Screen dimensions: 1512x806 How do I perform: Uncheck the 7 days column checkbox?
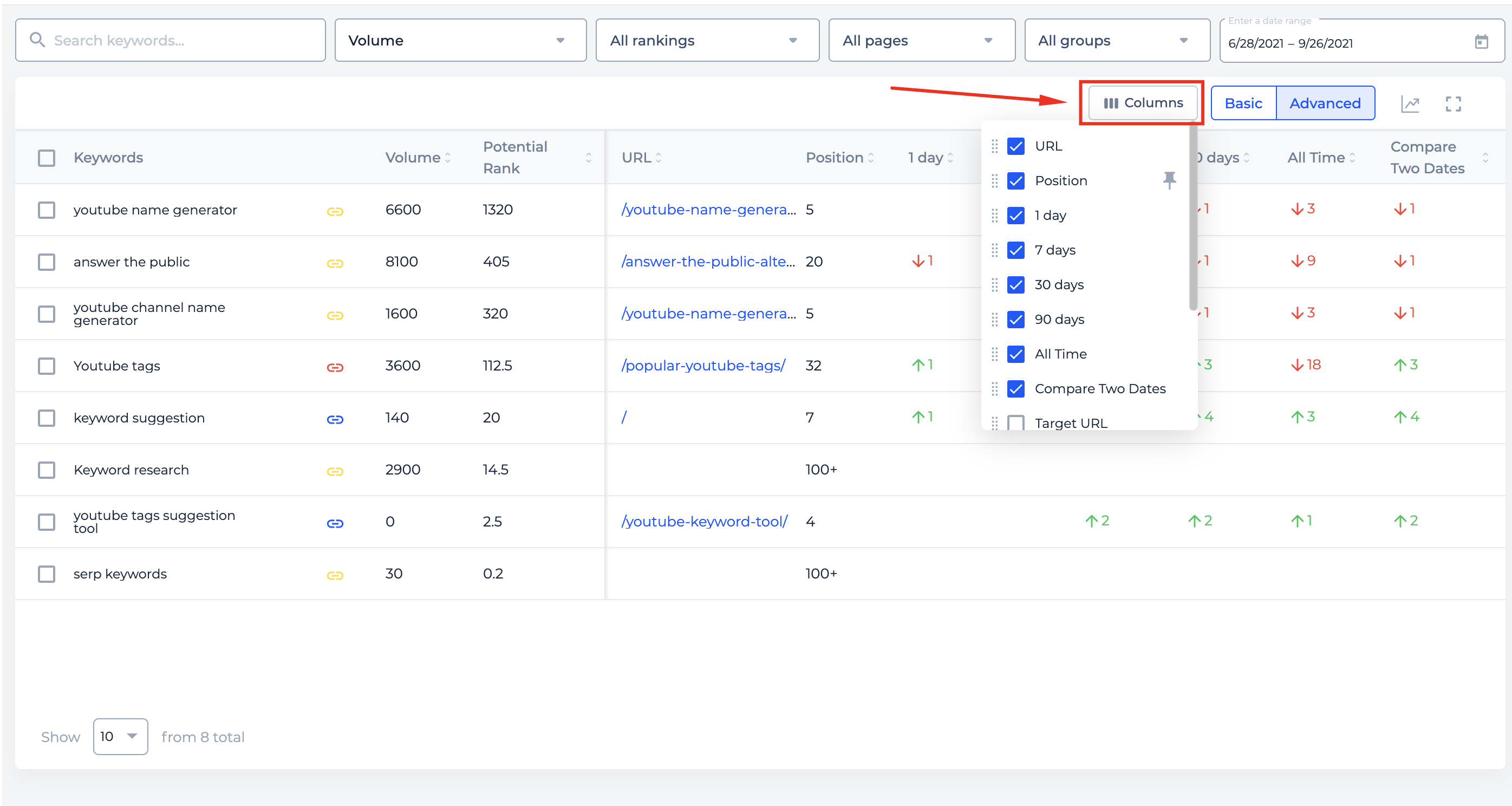(x=1015, y=250)
